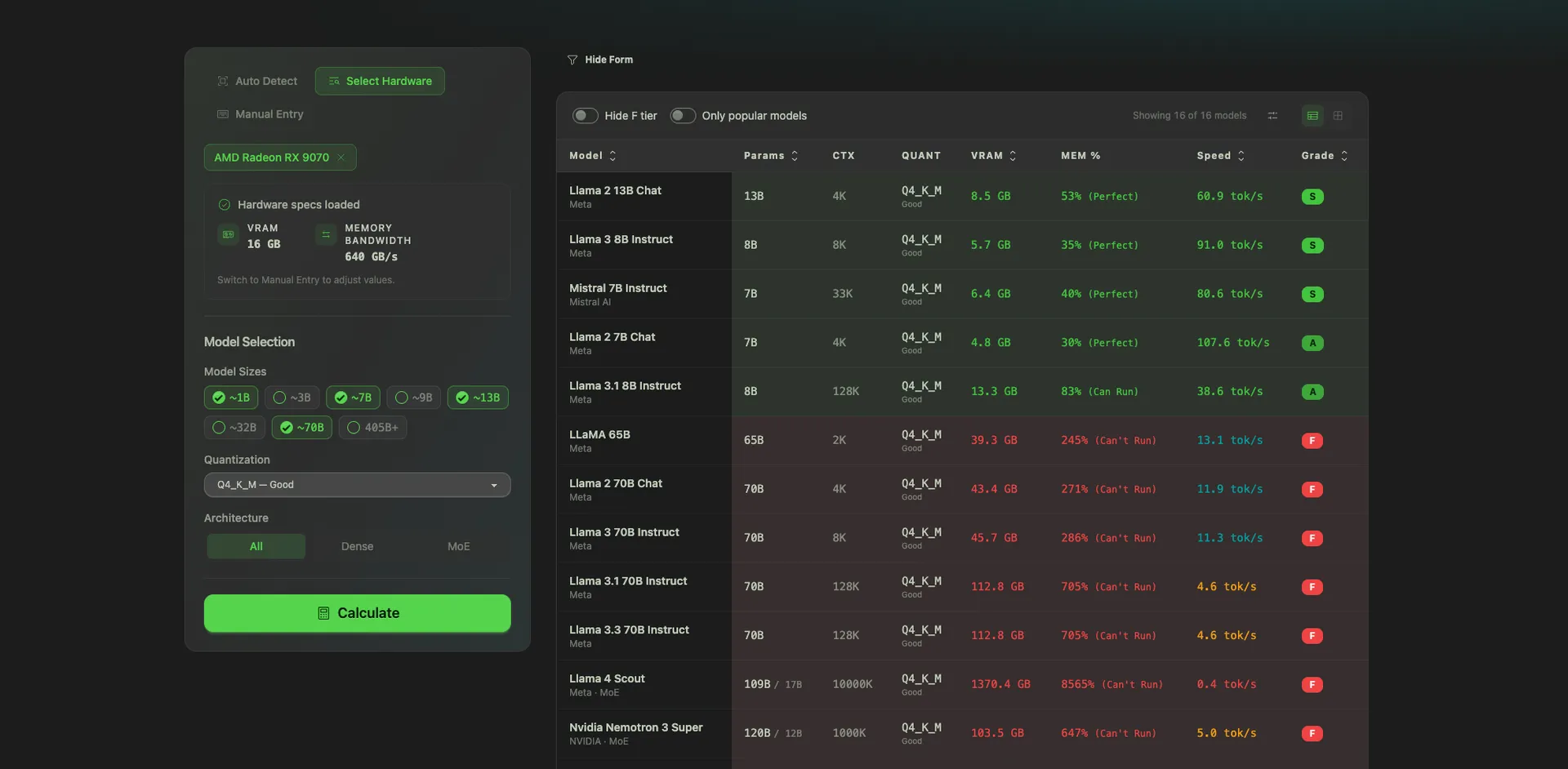Click the VRAM graphics card icon
The image size is (1568, 769).
tap(228, 234)
